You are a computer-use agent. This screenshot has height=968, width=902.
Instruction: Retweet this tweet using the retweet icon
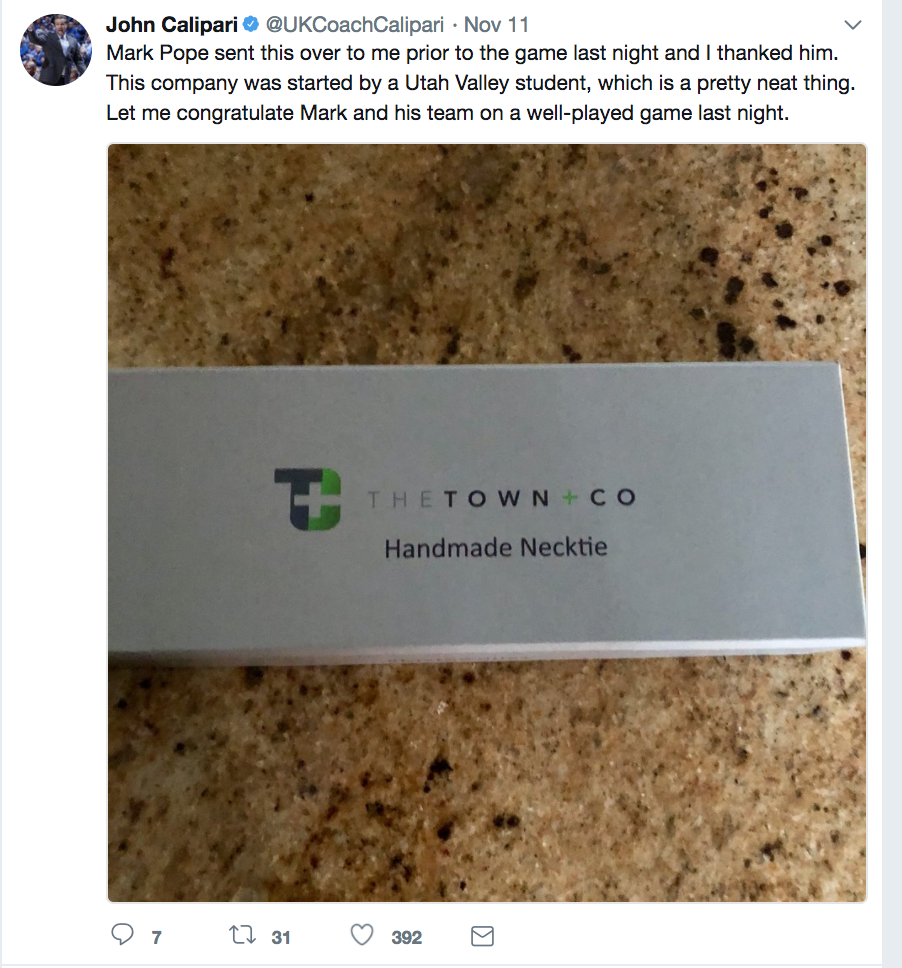click(x=242, y=935)
